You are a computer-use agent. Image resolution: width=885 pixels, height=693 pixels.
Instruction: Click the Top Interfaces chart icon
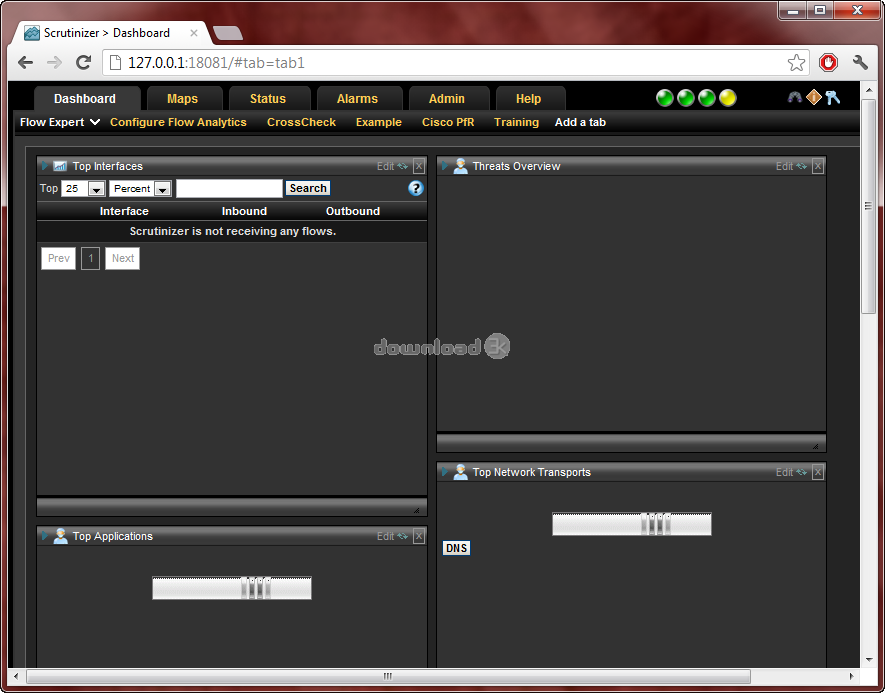pyautogui.click(x=60, y=166)
